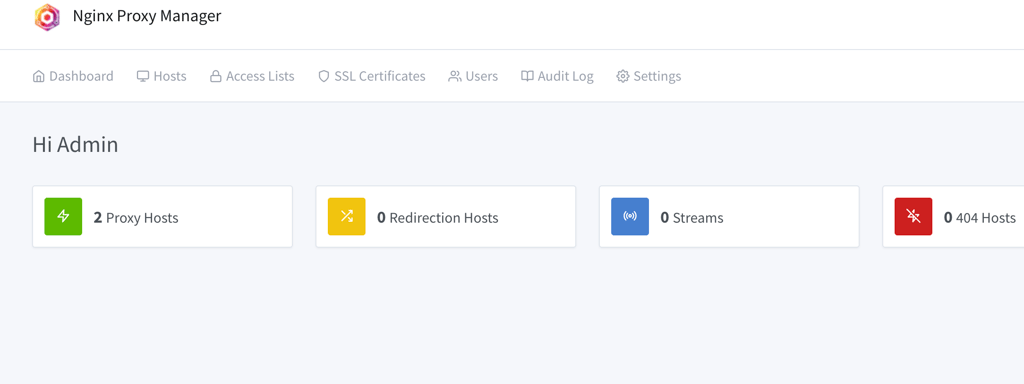Click the home icon beside Dashboard
The height and width of the screenshot is (384, 1024).
[39, 76]
